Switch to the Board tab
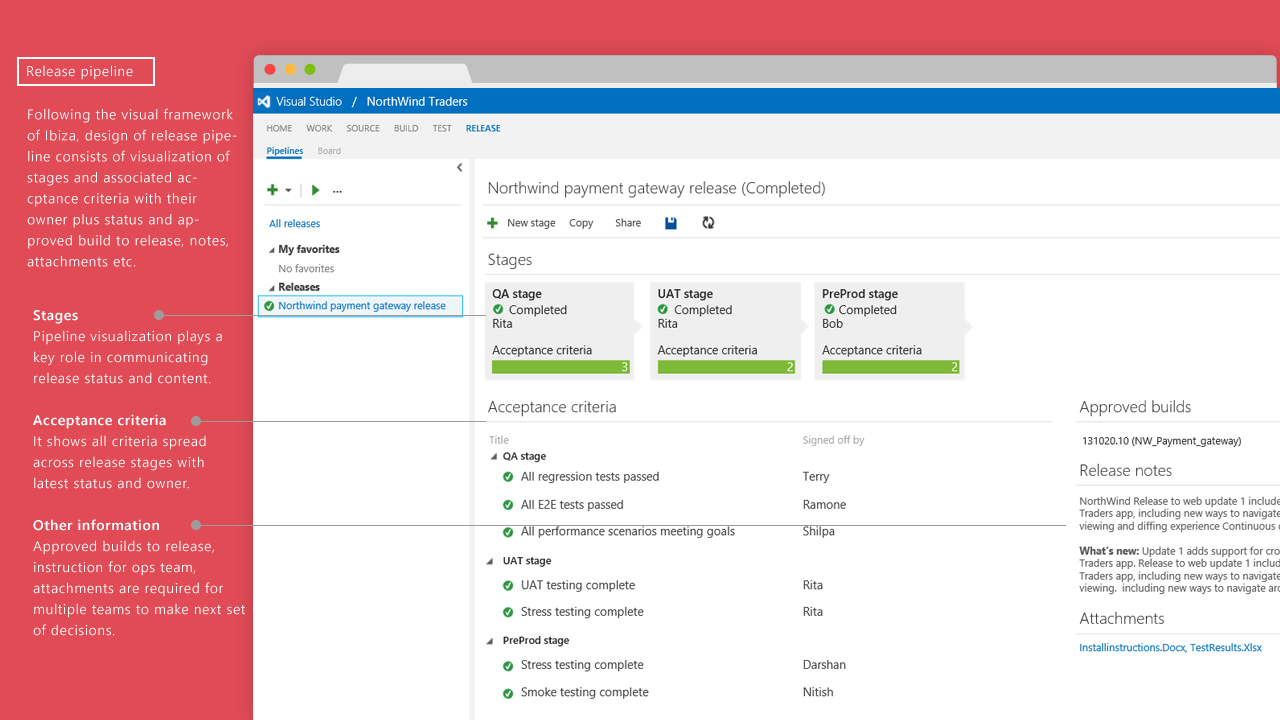 [x=329, y=151]
